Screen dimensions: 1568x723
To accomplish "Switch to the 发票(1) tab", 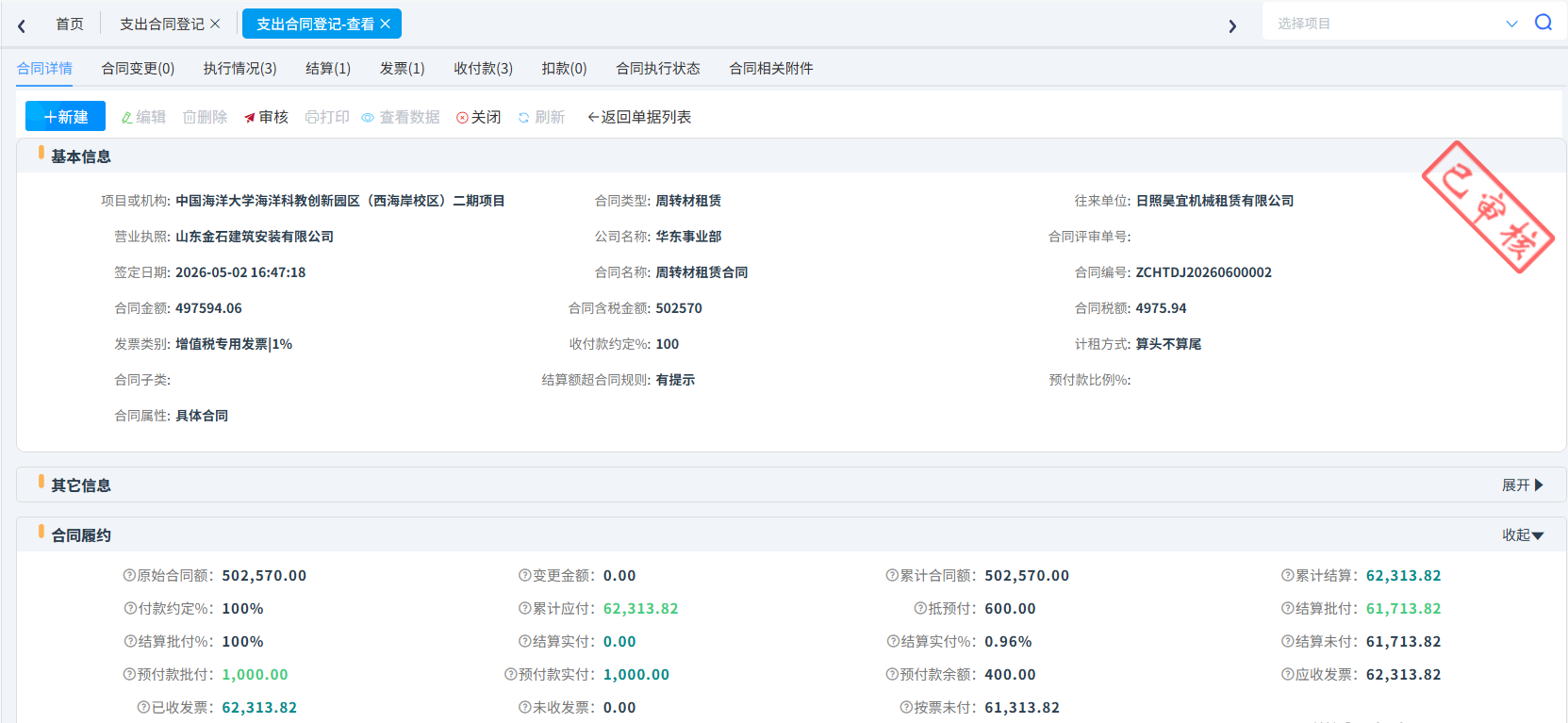I will (402, 68).
